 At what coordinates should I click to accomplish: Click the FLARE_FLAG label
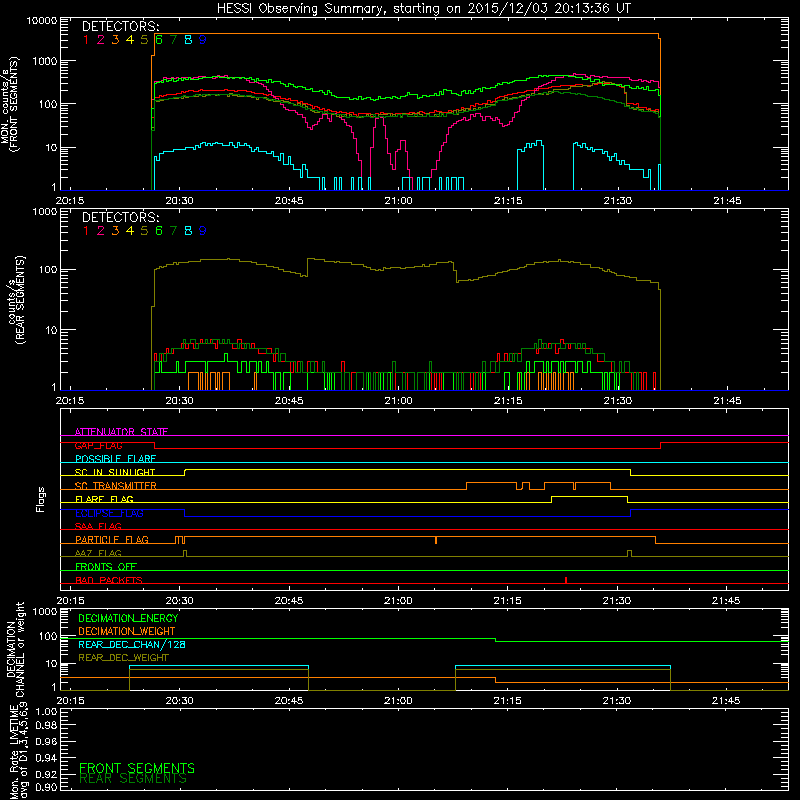click(x=104, y=499)
